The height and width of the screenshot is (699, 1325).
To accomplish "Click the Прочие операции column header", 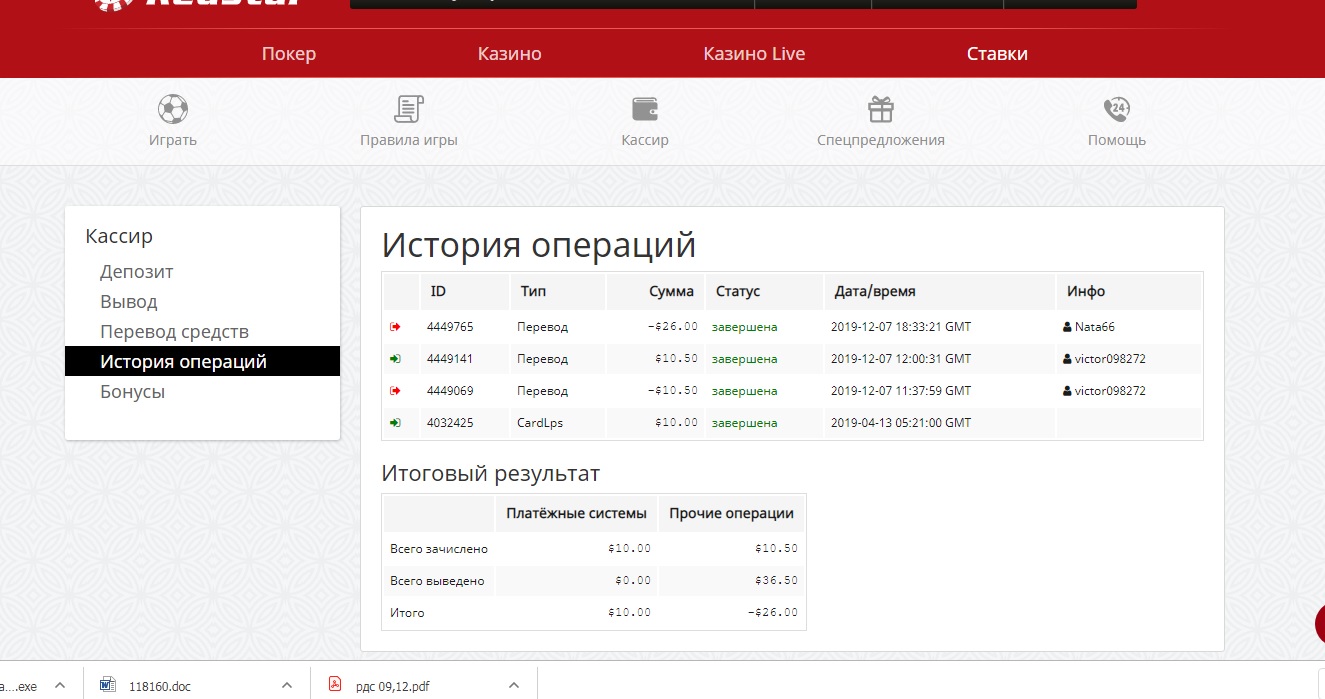I will [x=731, y=514].
